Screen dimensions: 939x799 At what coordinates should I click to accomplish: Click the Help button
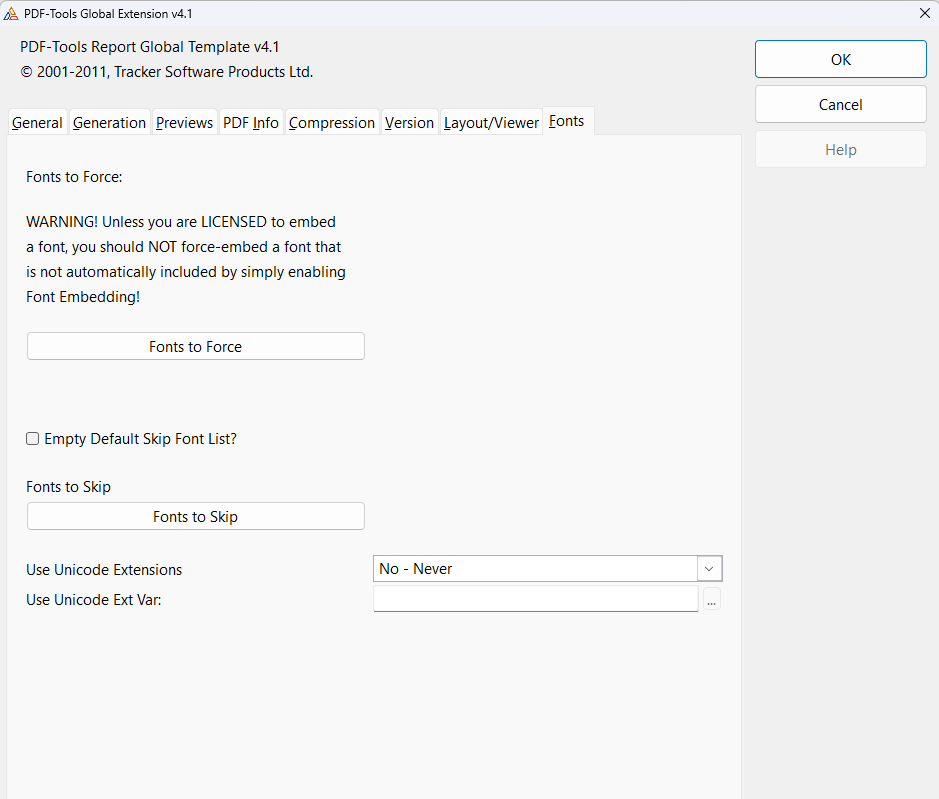pyautogui.click(x=840, y=149)
